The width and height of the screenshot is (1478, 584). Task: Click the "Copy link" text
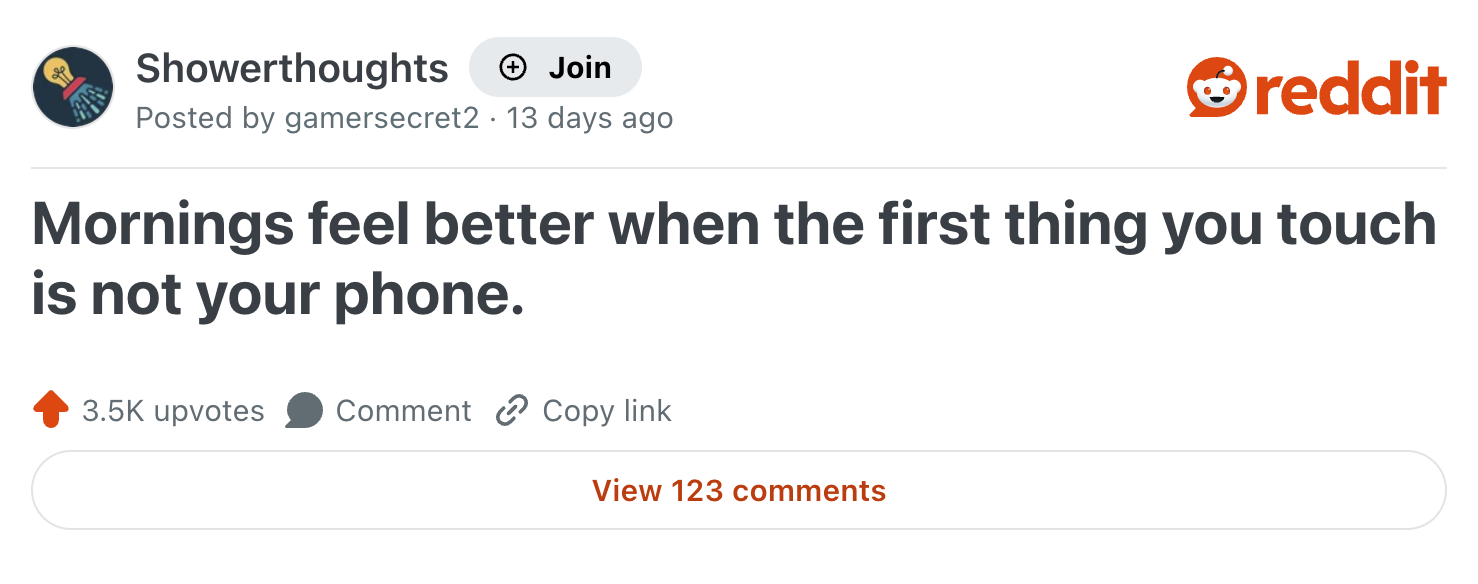[607, 411]
